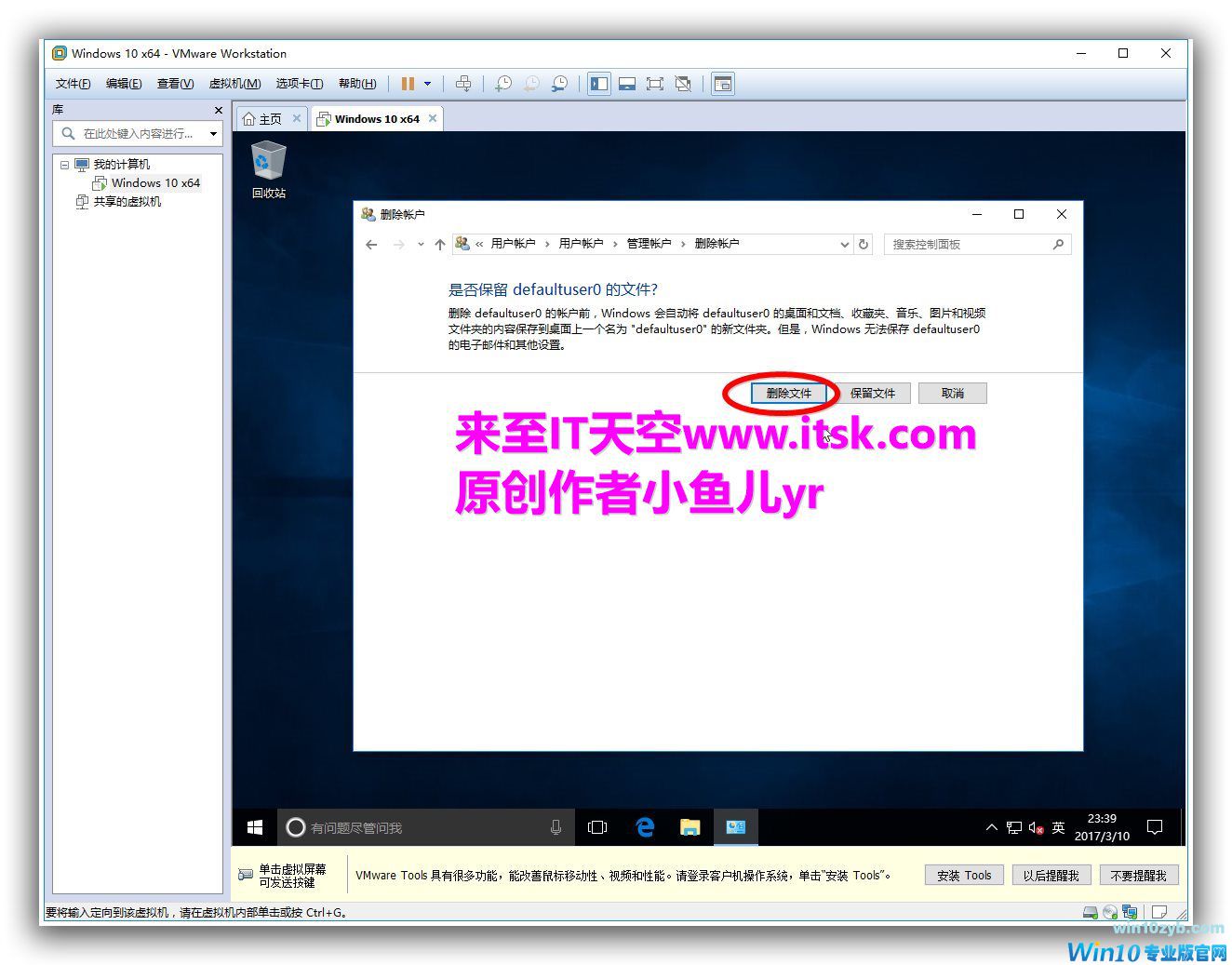The image size is (1232, 965).
Task: Close the 库 library panel
Action: [x=219, y=110]
